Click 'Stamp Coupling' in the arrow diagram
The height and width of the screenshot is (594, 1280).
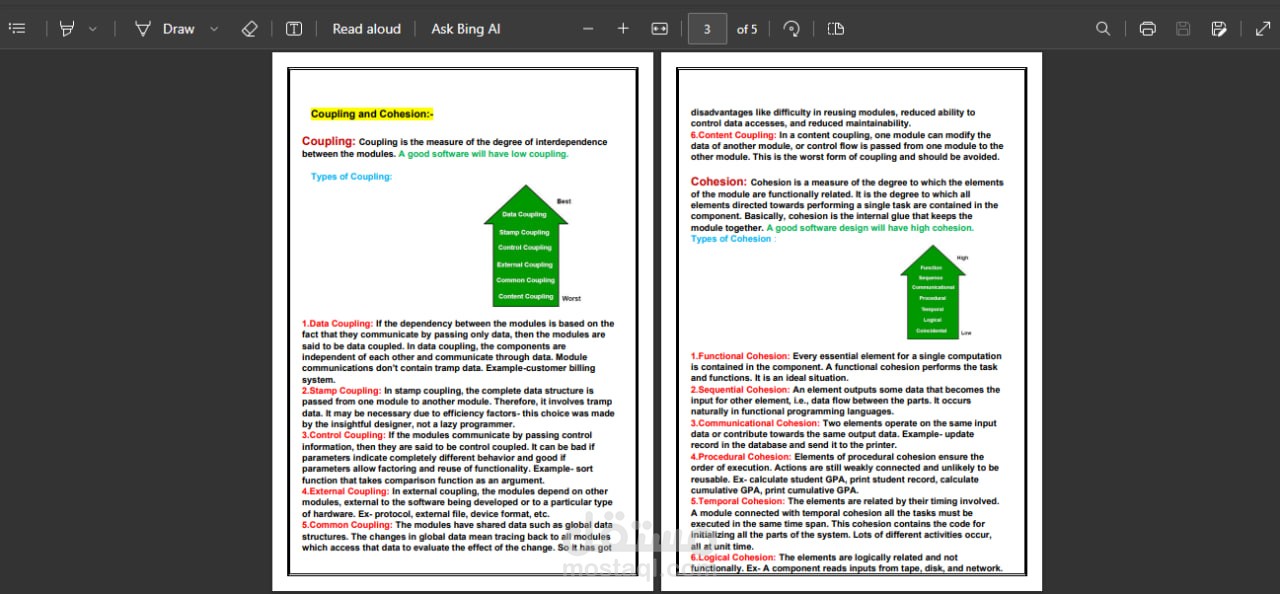click(524, 232)
